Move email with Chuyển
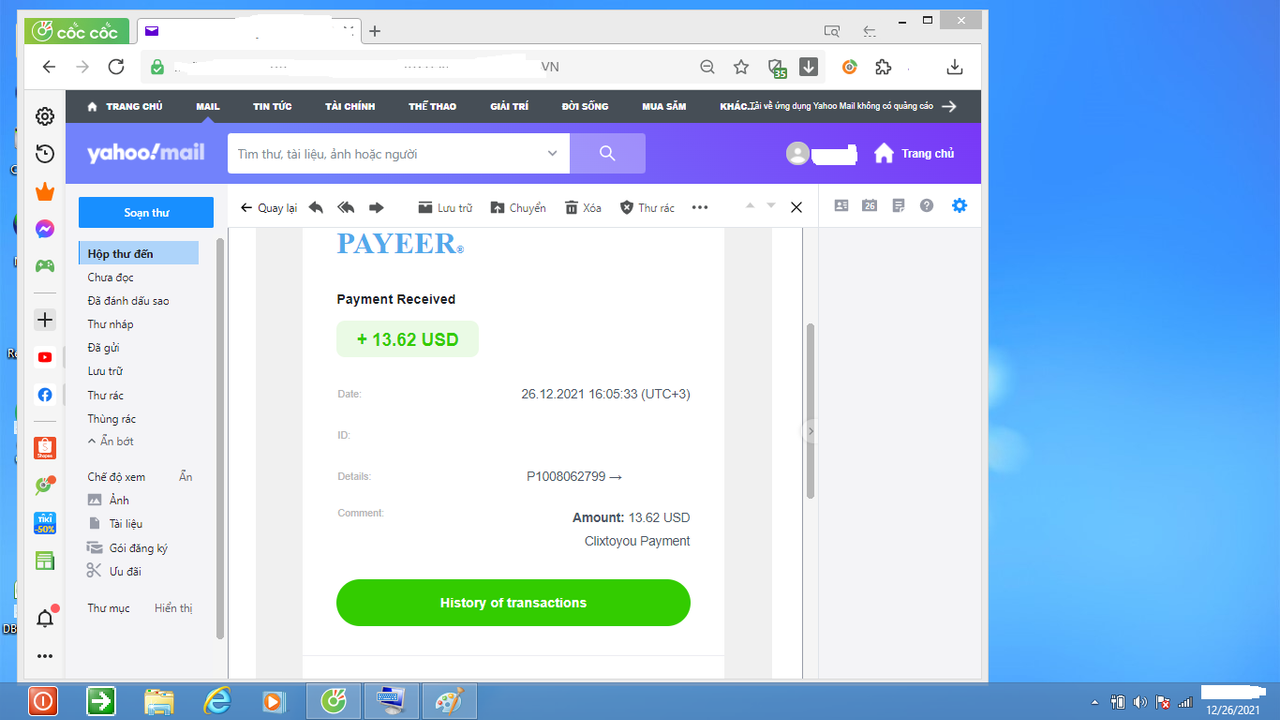Viewport: 1280px width, 720px height. click(x=518, y=208)
